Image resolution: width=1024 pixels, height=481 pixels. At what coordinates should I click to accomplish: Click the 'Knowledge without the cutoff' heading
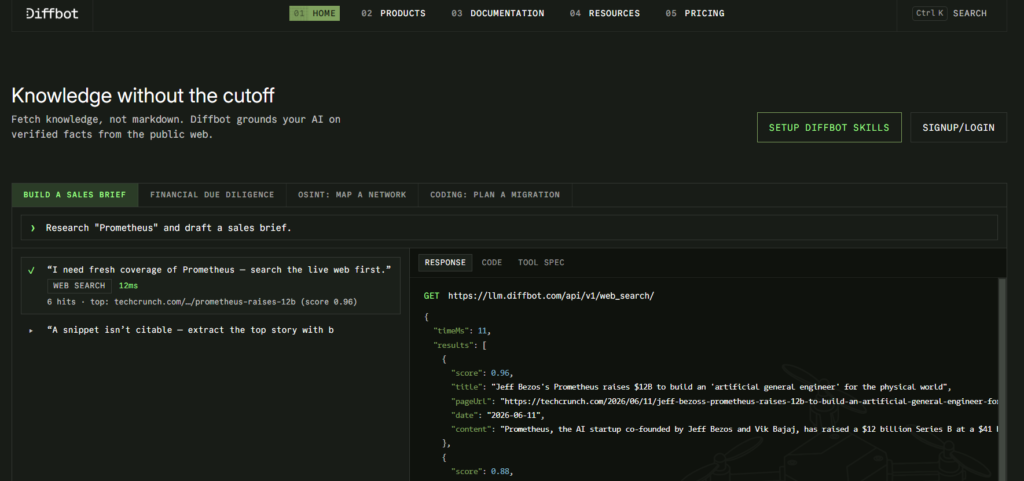pos(143,96)
